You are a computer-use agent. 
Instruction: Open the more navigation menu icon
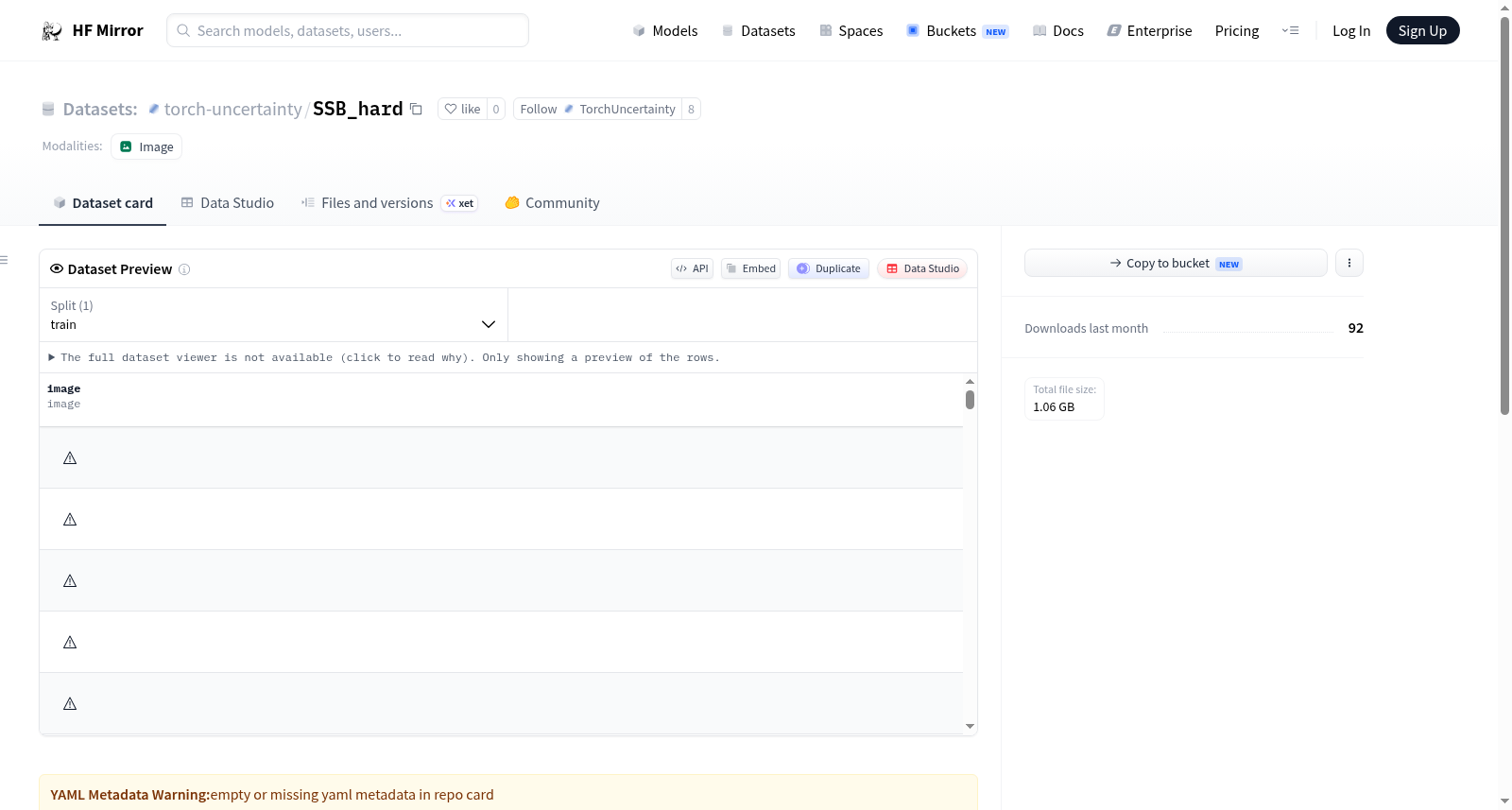[1290, 31]
